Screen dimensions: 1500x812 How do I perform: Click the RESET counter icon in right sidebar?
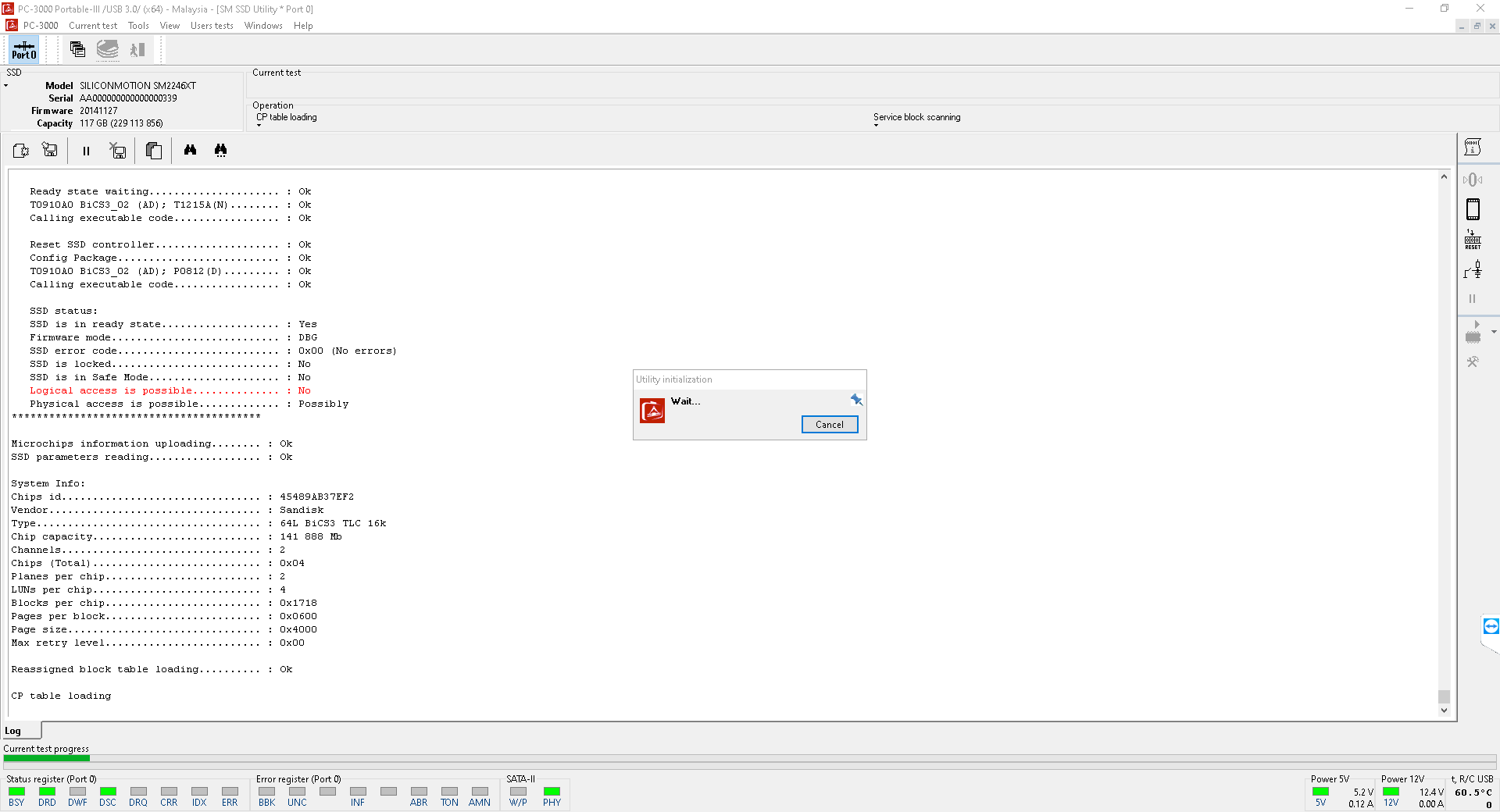click(1473, 240)
